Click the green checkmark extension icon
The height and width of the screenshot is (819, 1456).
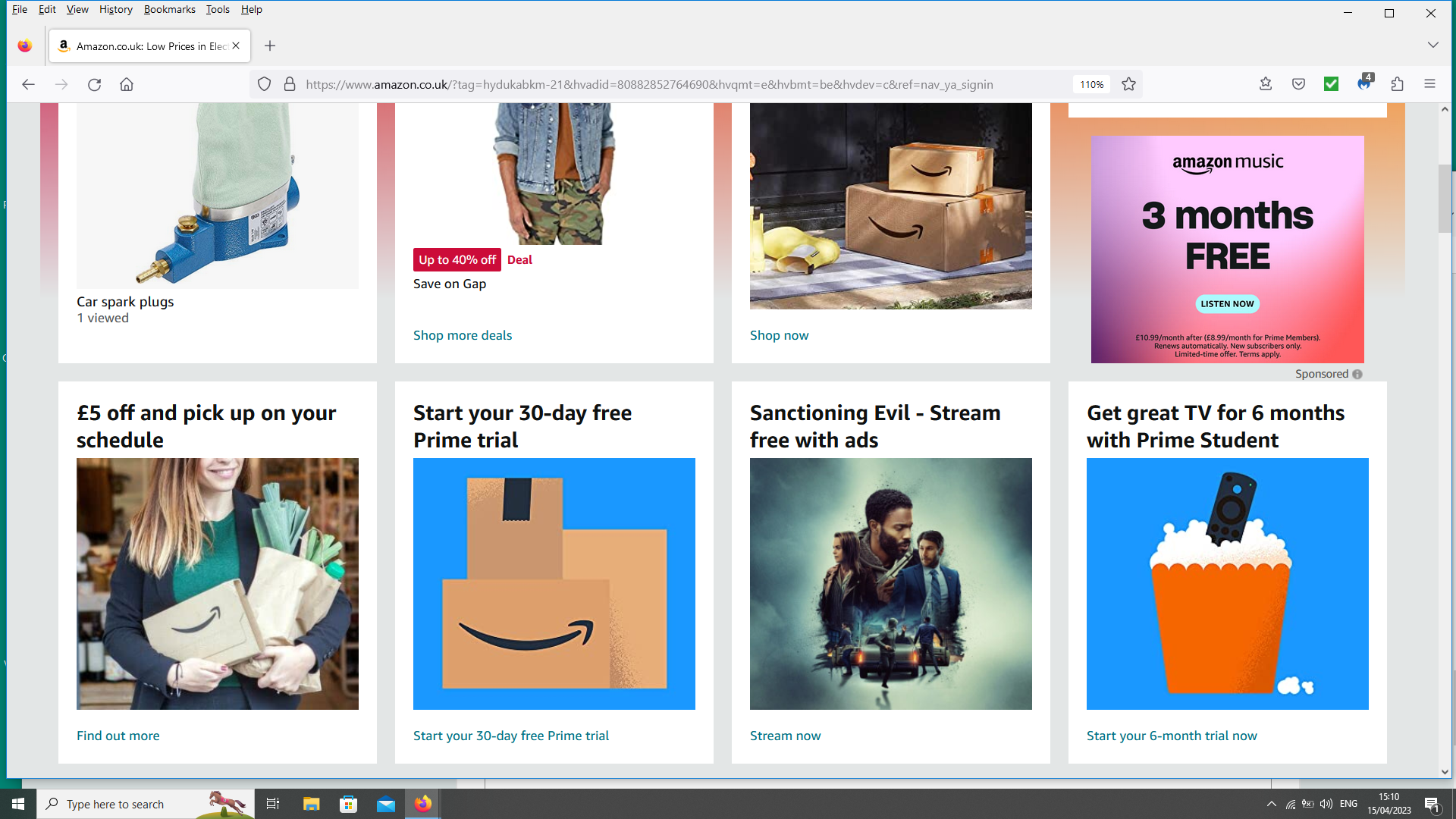(x=1331, y=84)
